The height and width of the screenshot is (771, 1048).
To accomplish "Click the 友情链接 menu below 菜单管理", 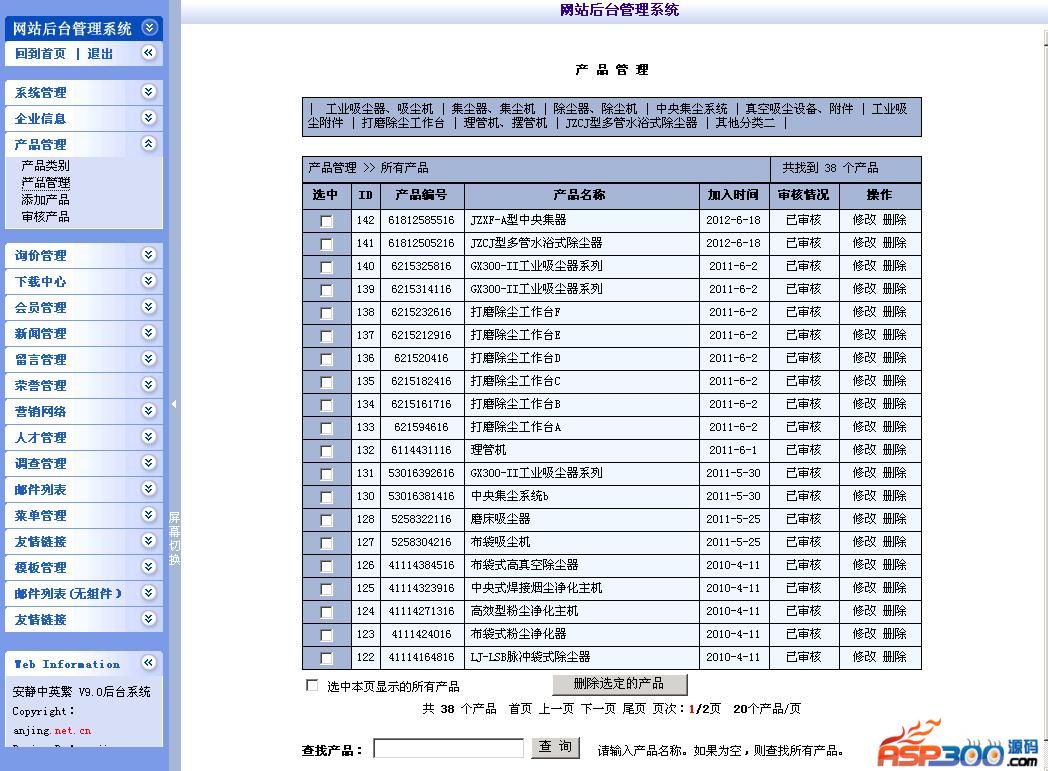I will [41, 542].
